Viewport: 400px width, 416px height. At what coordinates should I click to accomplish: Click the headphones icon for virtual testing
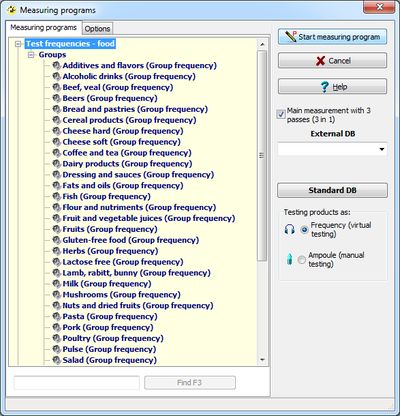click(289, 229)
